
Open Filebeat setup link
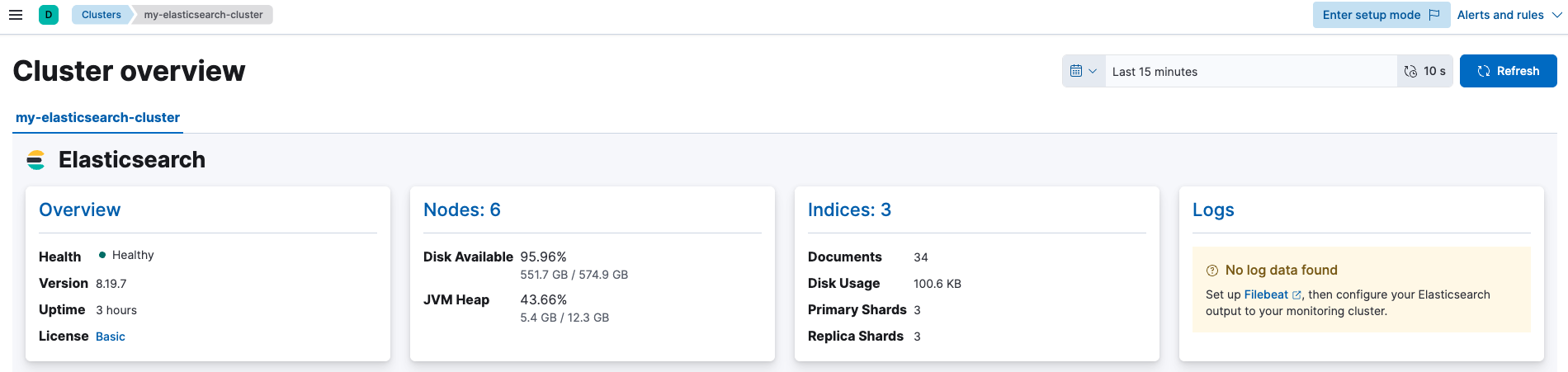[x=1273, y=294]
